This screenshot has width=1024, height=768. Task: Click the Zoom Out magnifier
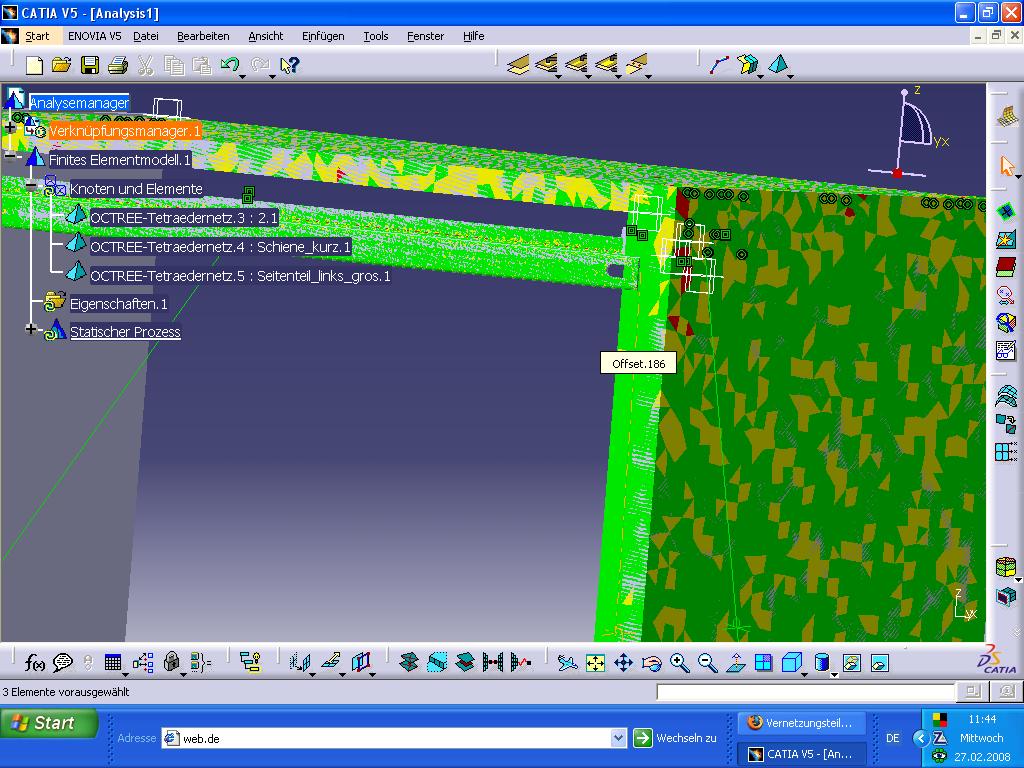pos(708,663)
